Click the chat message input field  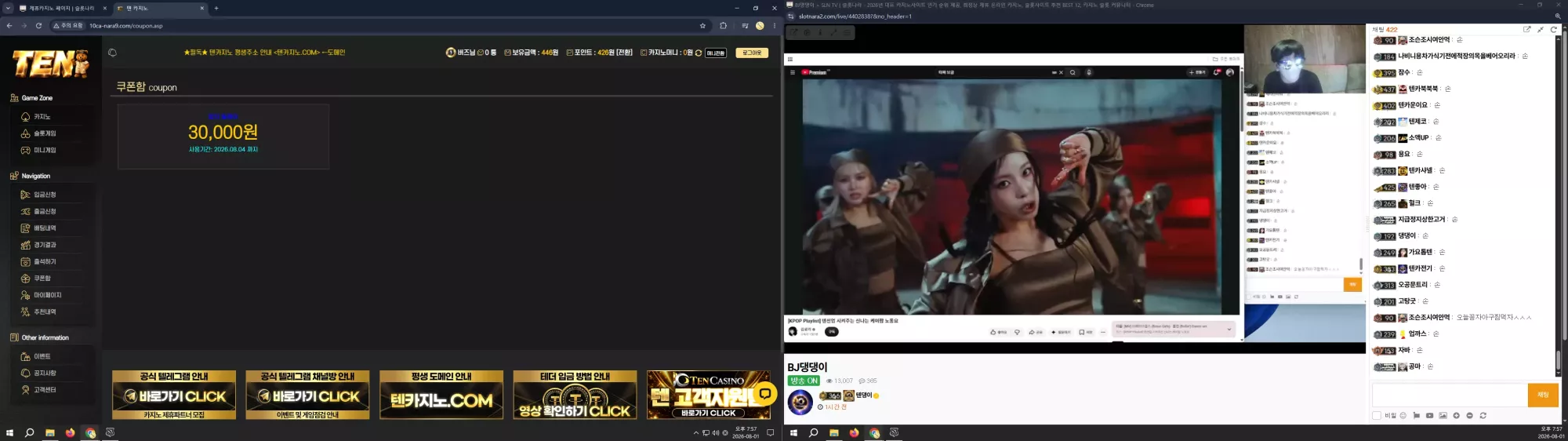(1449, 395)
